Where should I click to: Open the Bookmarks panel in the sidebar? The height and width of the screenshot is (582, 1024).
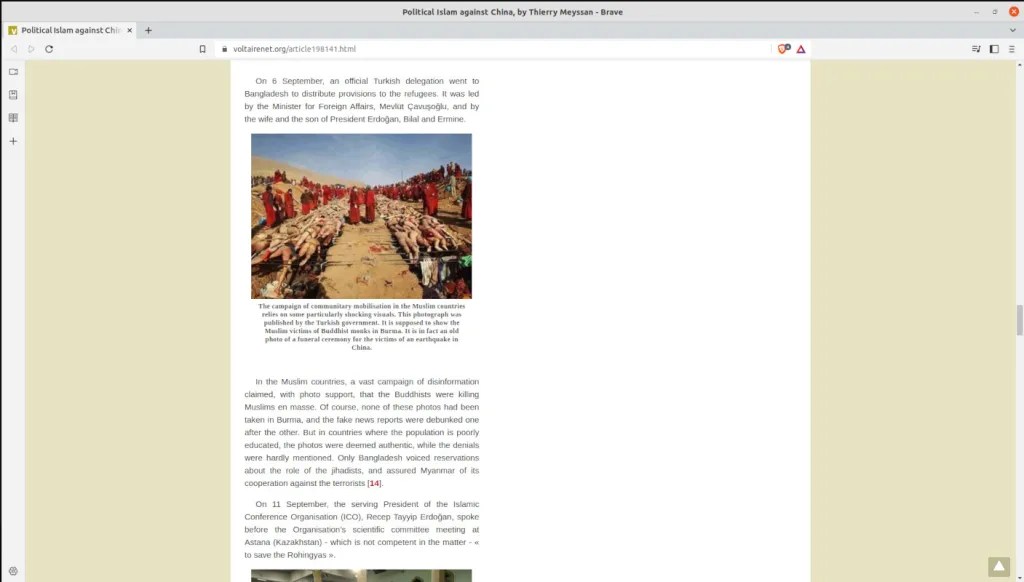tap(13, 95)
